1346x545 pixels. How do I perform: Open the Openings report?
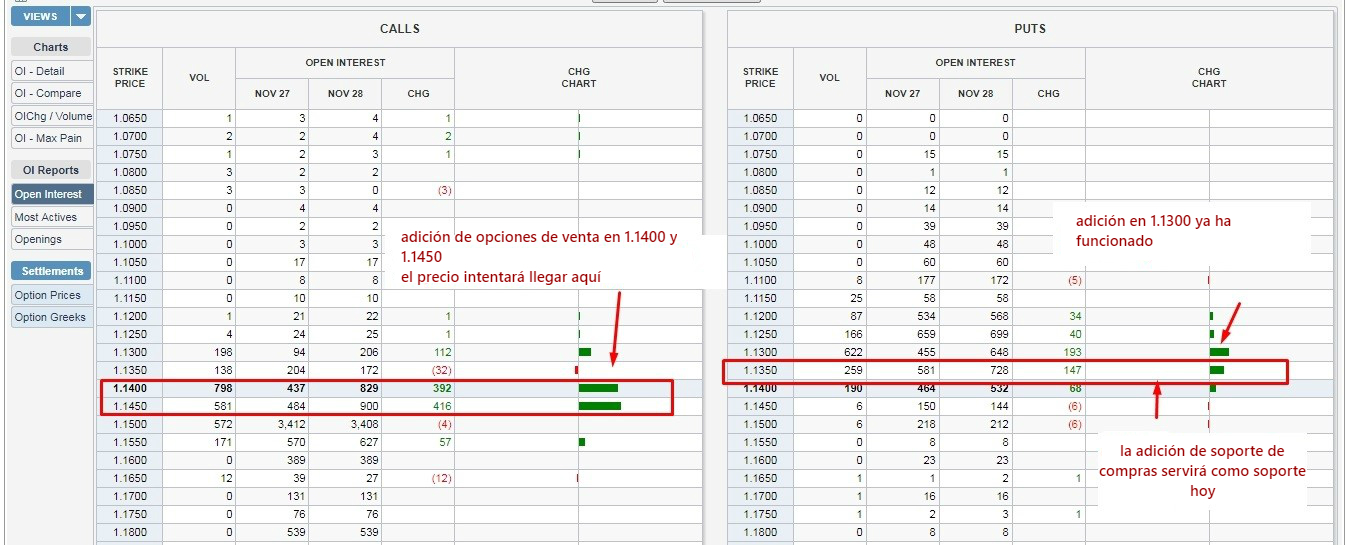tap(38, 239)
